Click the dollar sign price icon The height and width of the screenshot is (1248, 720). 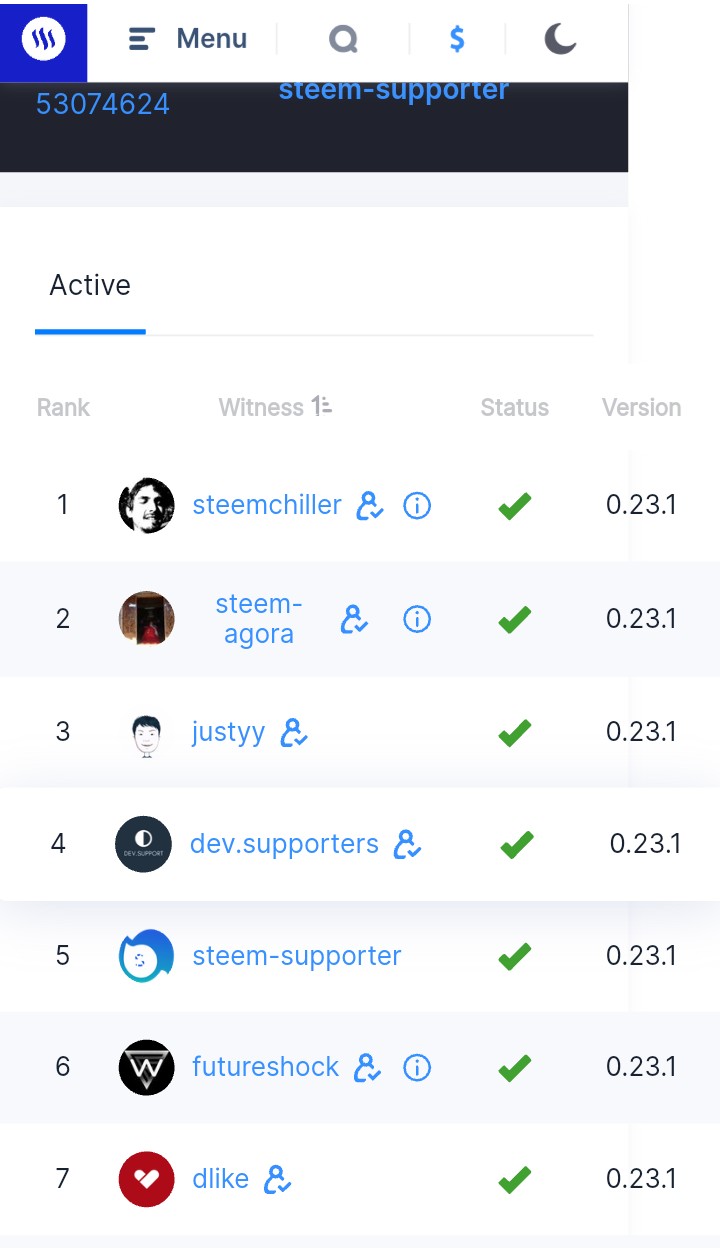coord(457,39)
